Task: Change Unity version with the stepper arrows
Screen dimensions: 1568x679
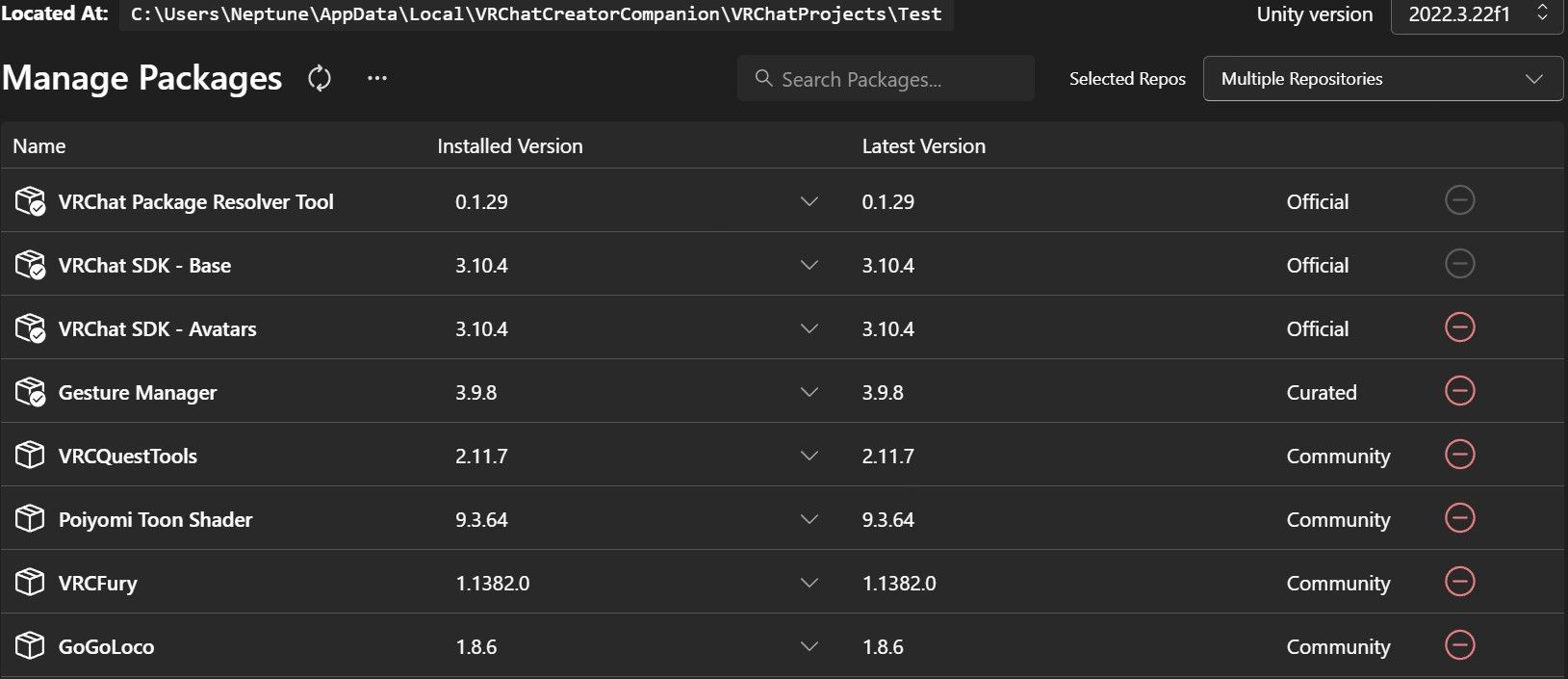Action: coord(1542,13)
